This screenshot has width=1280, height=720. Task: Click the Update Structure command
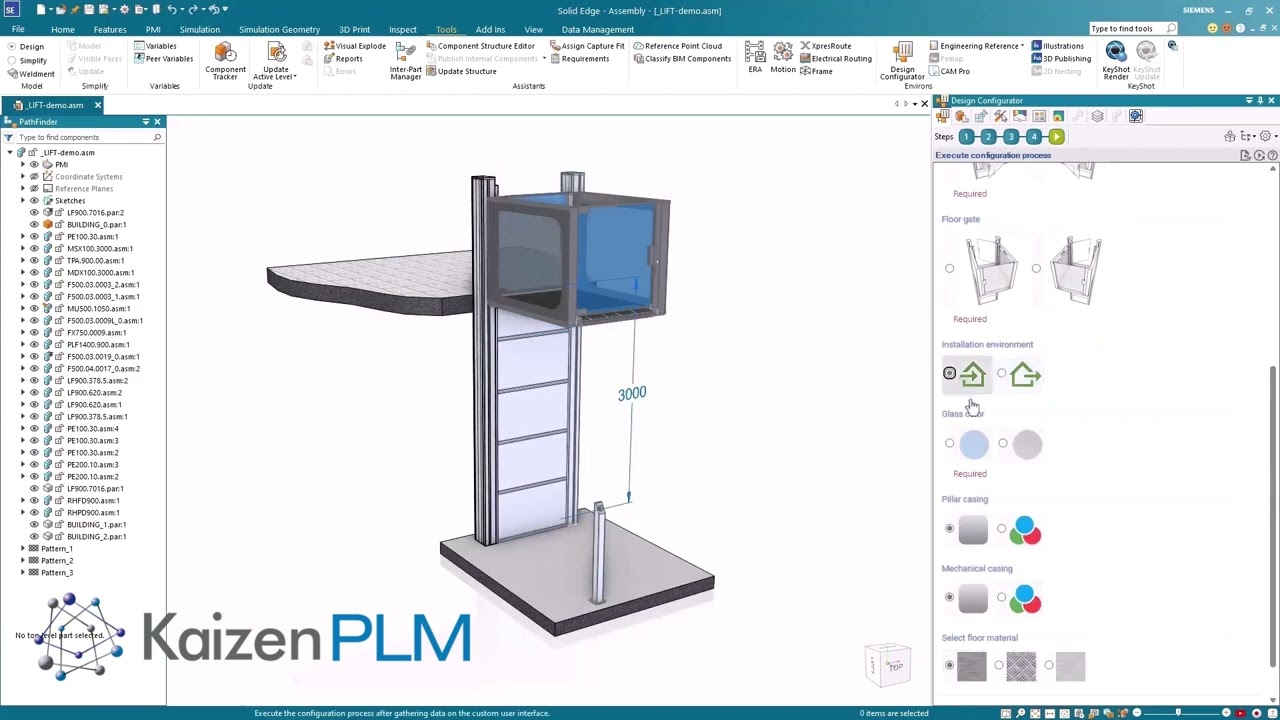point(460,72)
